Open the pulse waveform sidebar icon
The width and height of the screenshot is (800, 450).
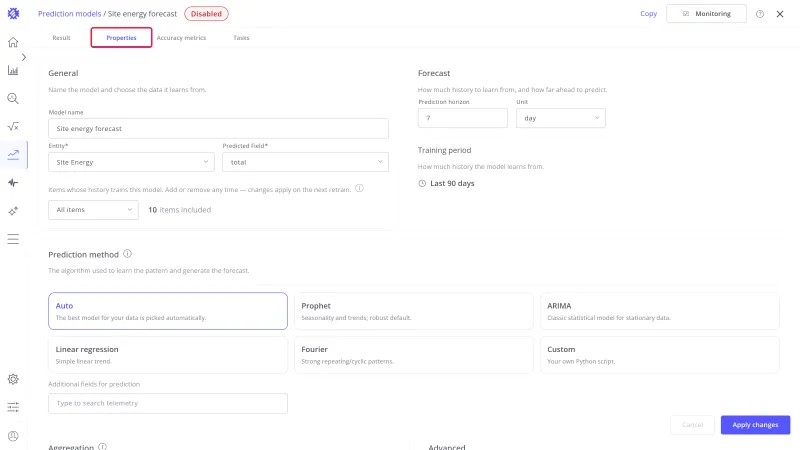point(13,183)
